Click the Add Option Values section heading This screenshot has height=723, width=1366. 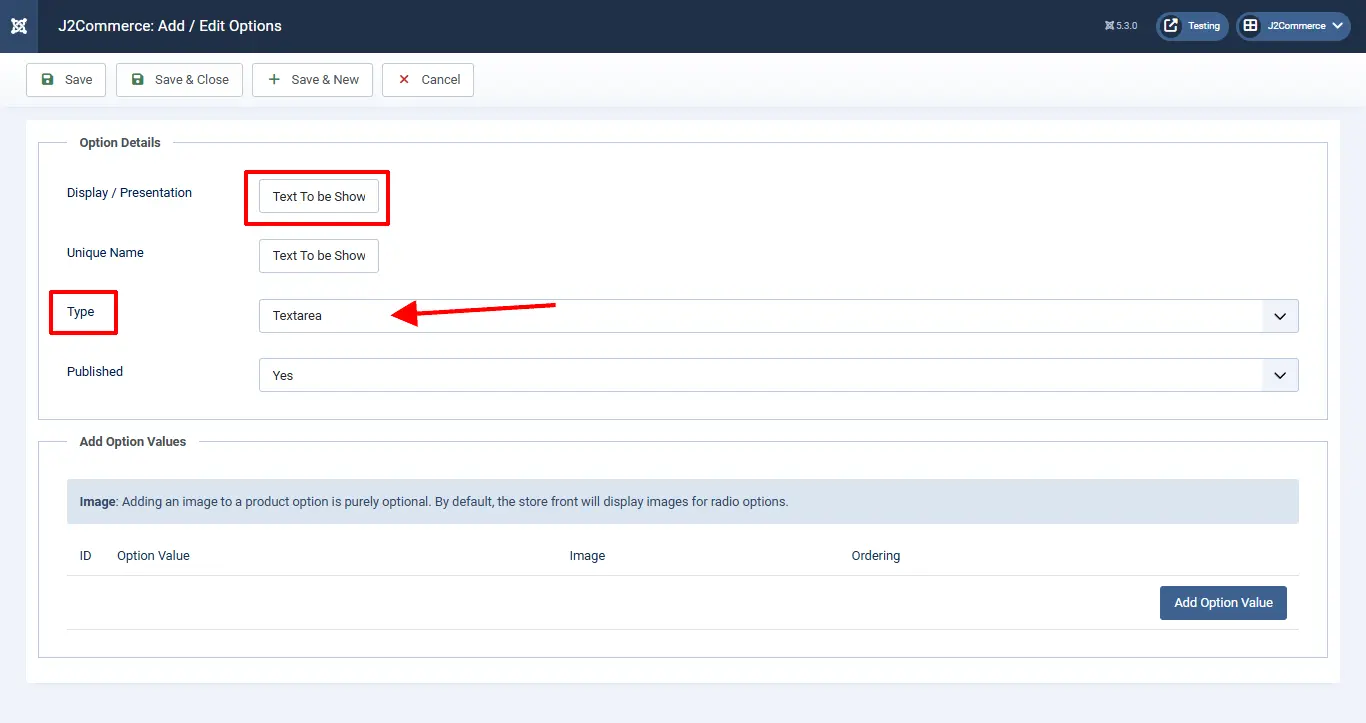(133, 442)
